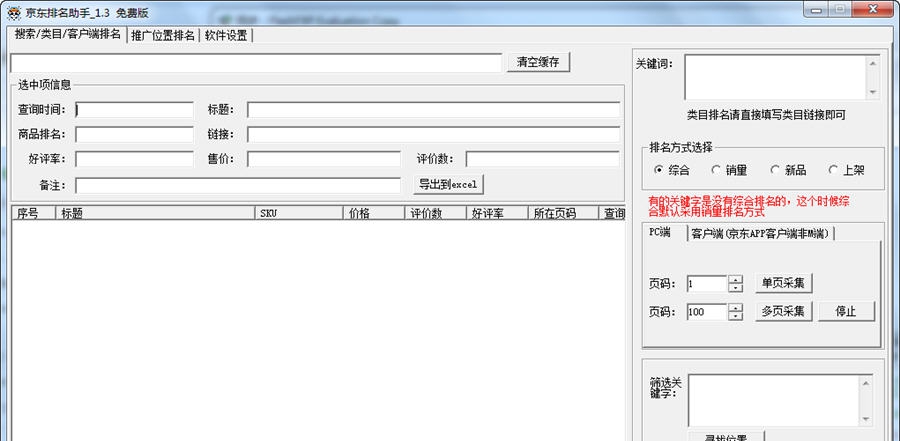Sort by the 好评率 column header
The width and height of the screenshot is (900, 441).
[x=497, y=213]
